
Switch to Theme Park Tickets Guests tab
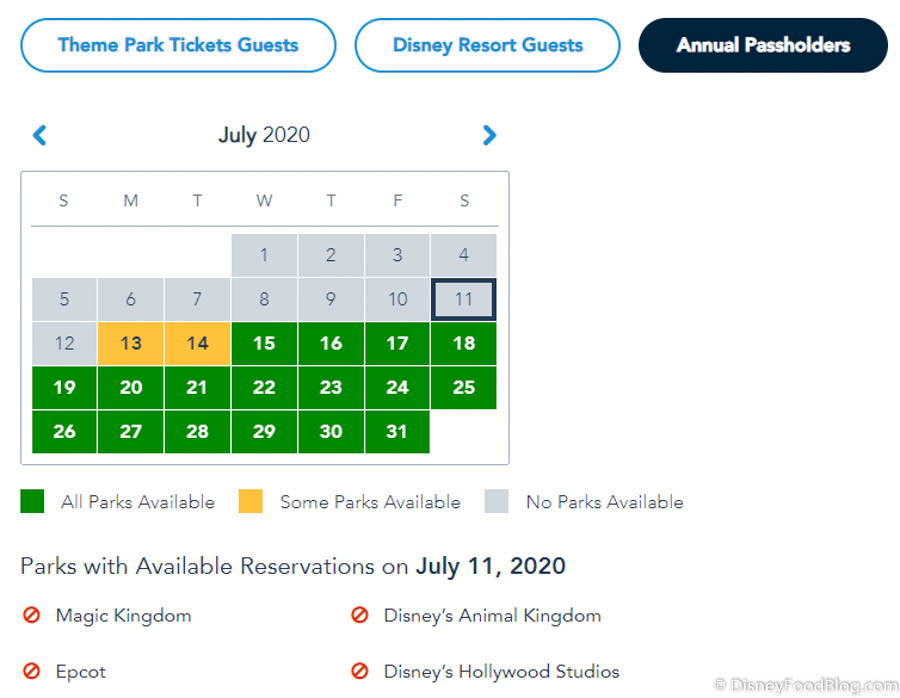point(178,45)
